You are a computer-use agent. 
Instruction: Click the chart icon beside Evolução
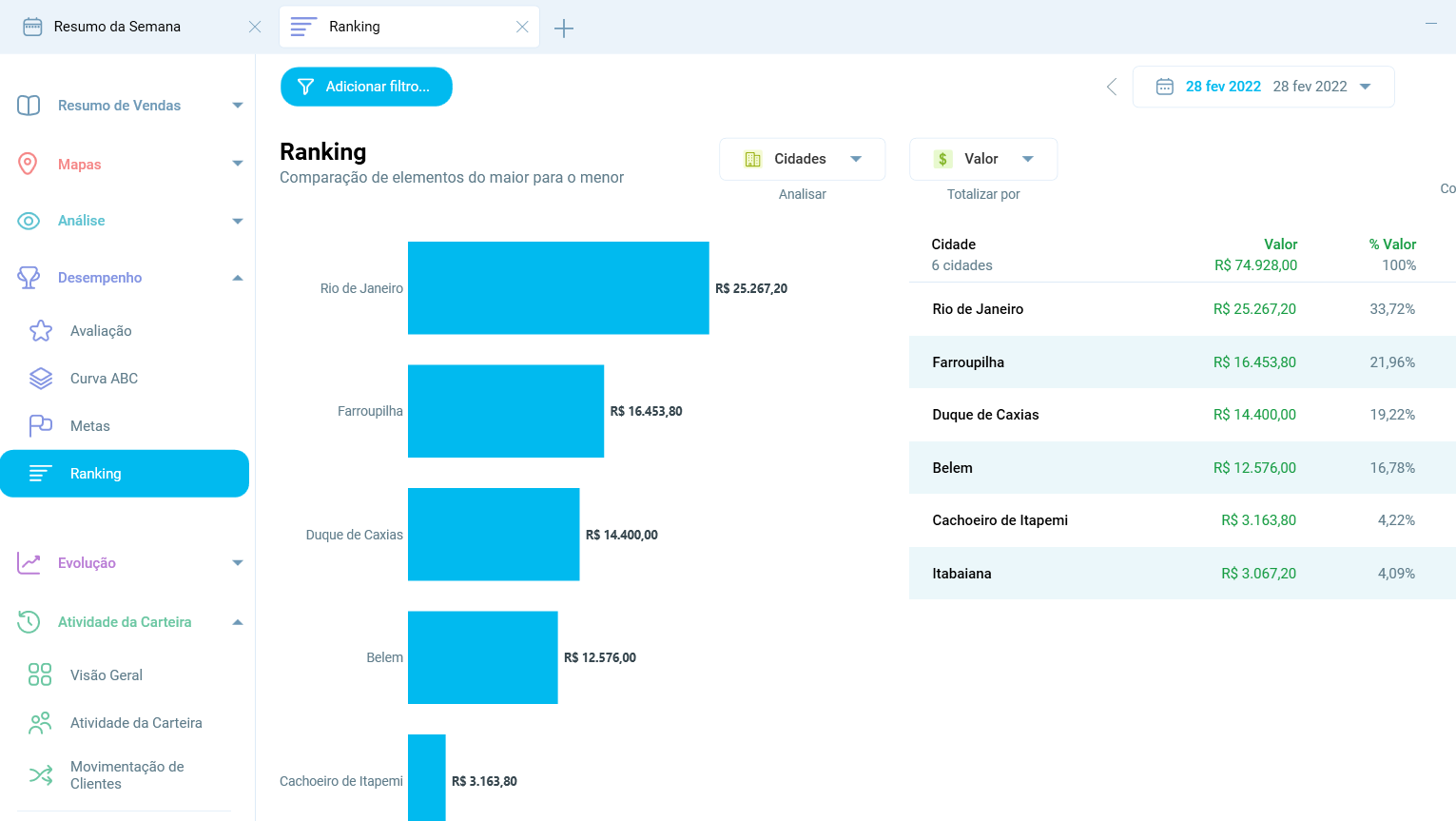29,563
